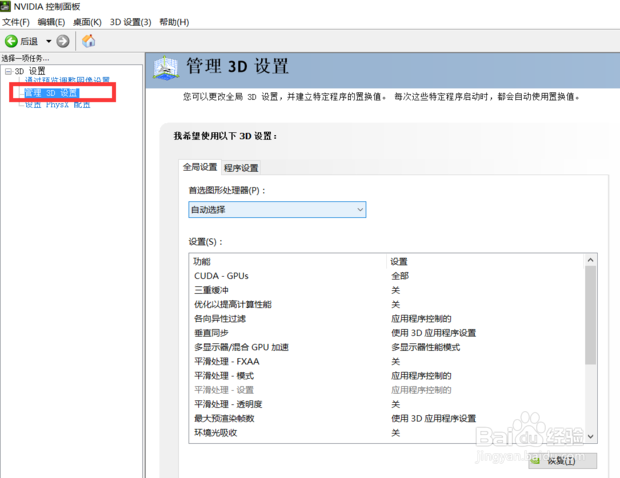Select the 环境光吸收 row
The width and height of the screenshot is (620, 478).
[386, 433]
